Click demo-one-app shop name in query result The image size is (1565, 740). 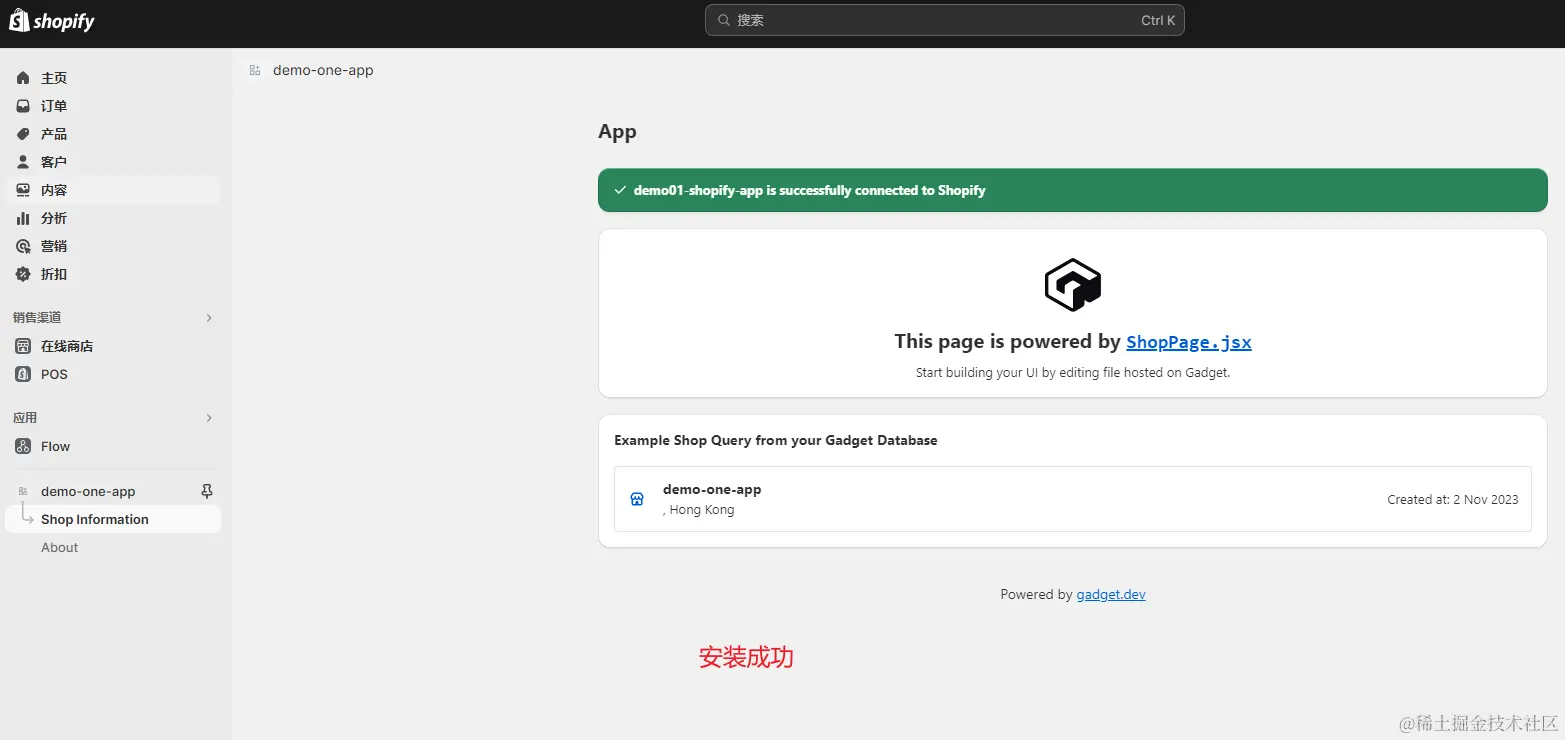pyautogui.click(x=712, y=489)
